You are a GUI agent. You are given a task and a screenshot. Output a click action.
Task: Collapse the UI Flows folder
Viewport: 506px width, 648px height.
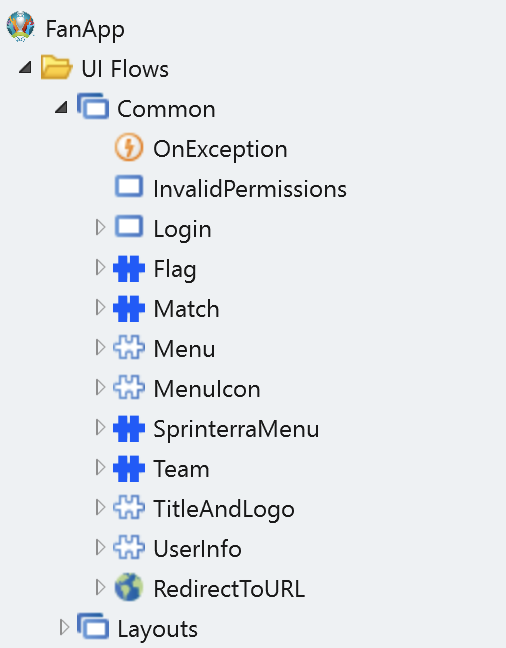coord(26,67)
